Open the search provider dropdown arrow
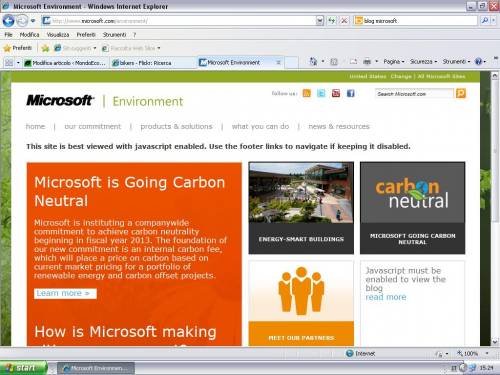Image resolution: width=500 pixels, height=375 pixels. [494, 21]
